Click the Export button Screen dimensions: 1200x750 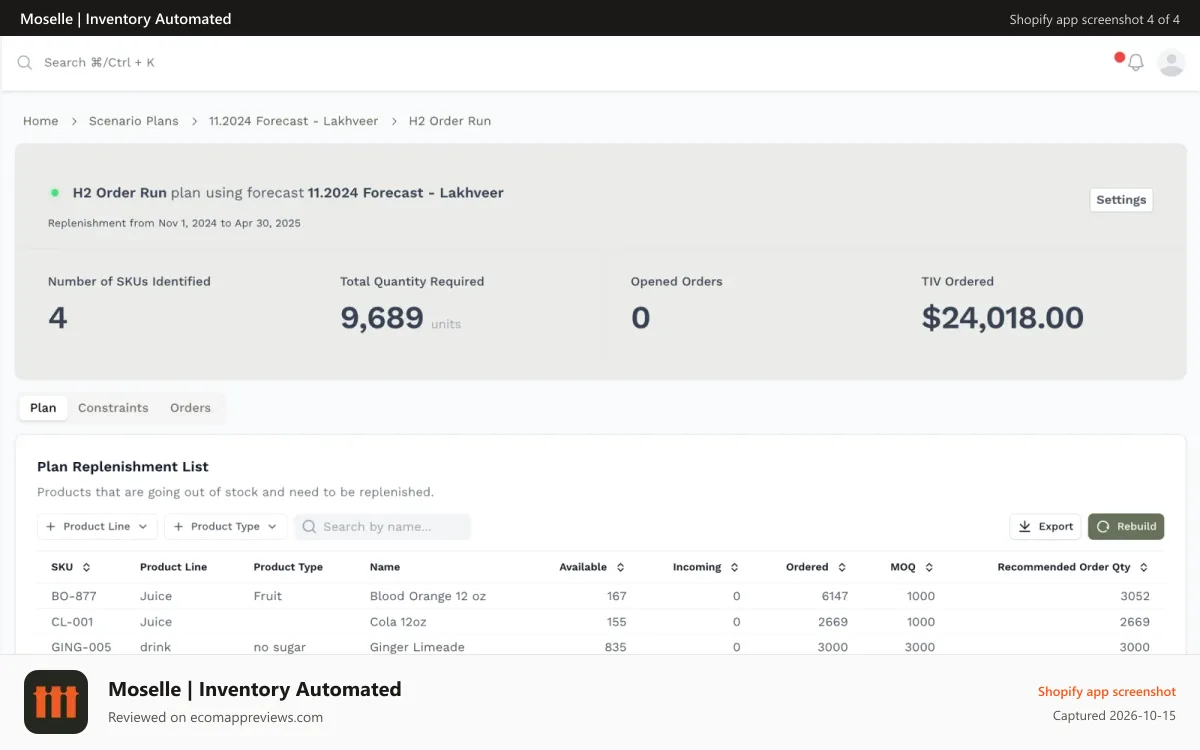tap(1045, 526)
